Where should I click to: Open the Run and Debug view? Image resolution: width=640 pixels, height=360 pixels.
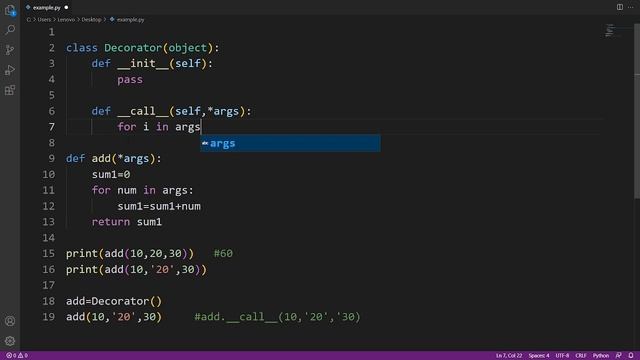point(10,70)
